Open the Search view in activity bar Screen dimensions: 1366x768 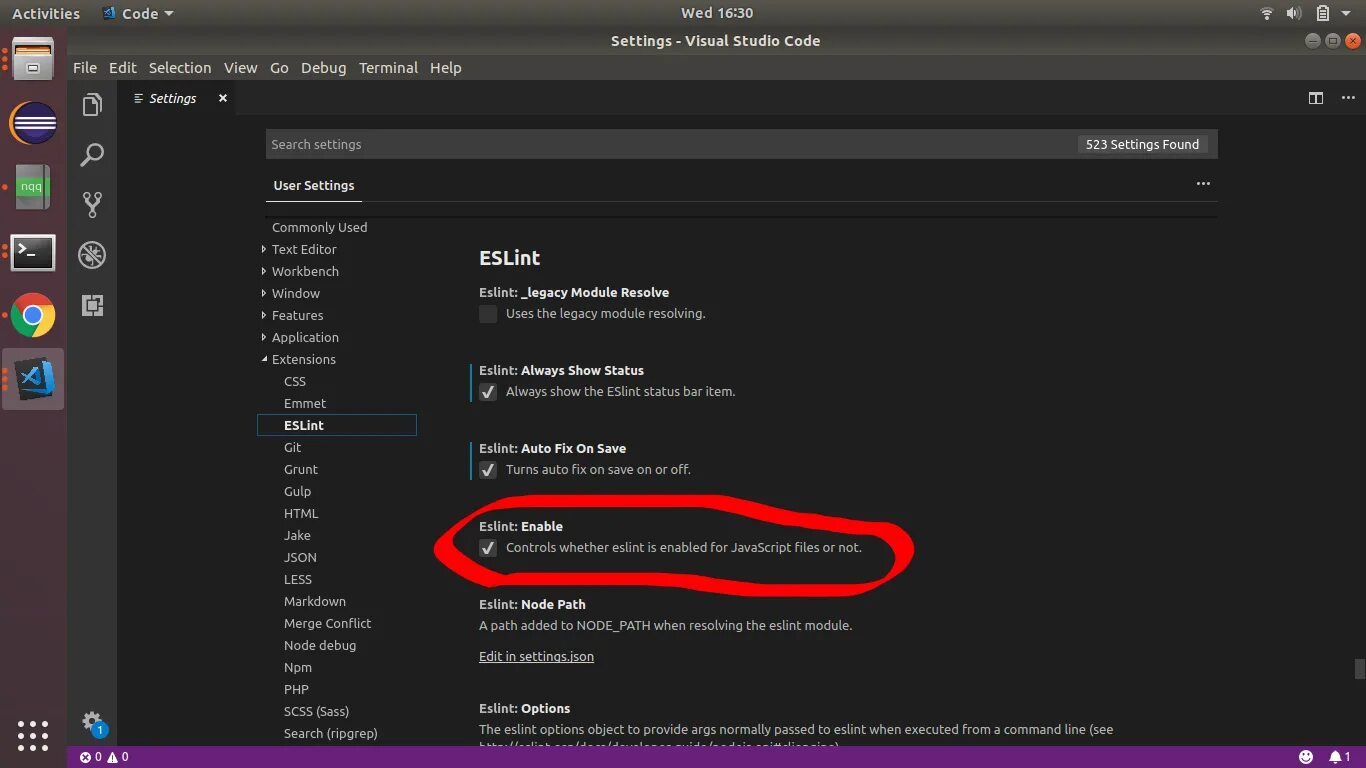92,155
